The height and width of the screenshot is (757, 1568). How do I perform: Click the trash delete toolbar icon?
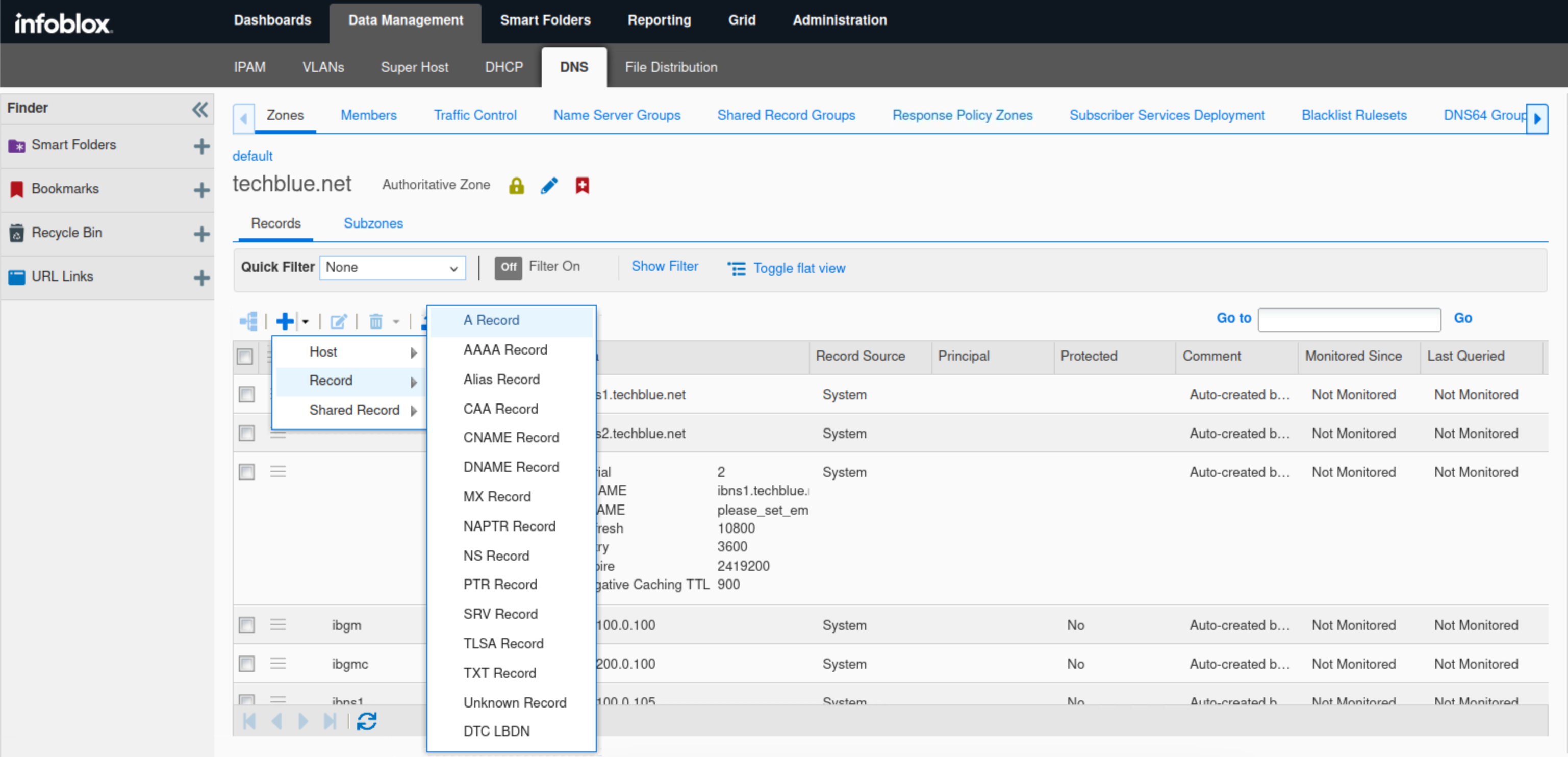[375, 321]
